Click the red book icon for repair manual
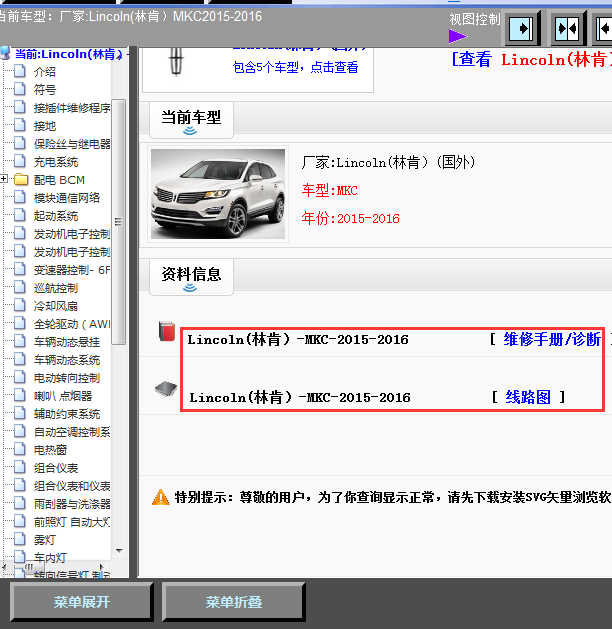The width and height of the screenshot is (612, 629). pyautogui.click(x=167, y=331)
